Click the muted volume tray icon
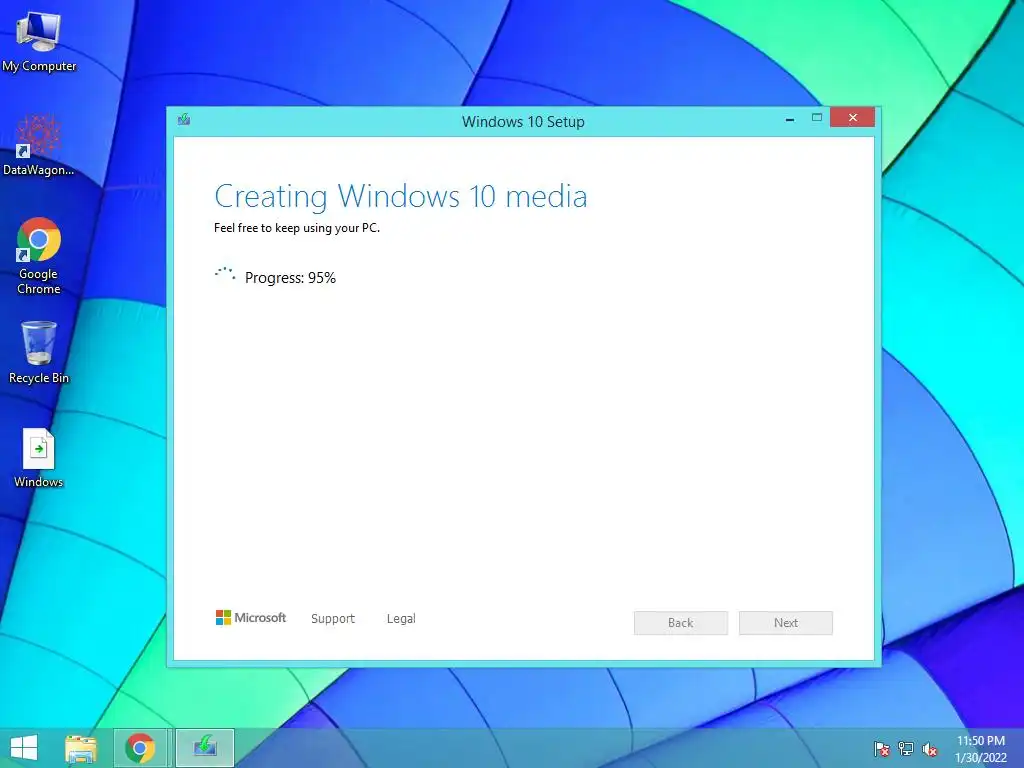 click(930, 749)
